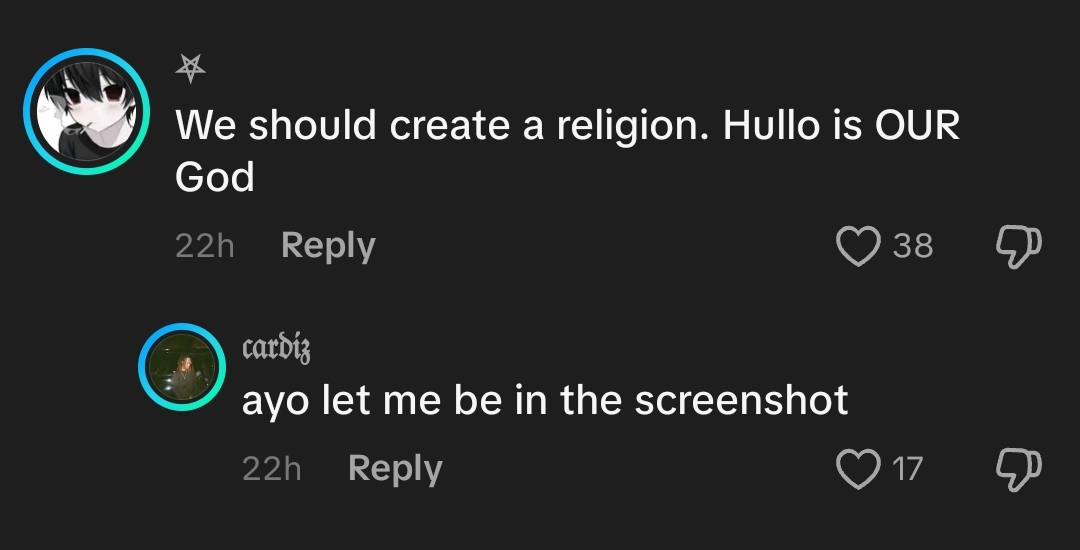Open the anime avatar commenter's profile picture
This screenshot has width=1080, height=550.
[87, 111]
